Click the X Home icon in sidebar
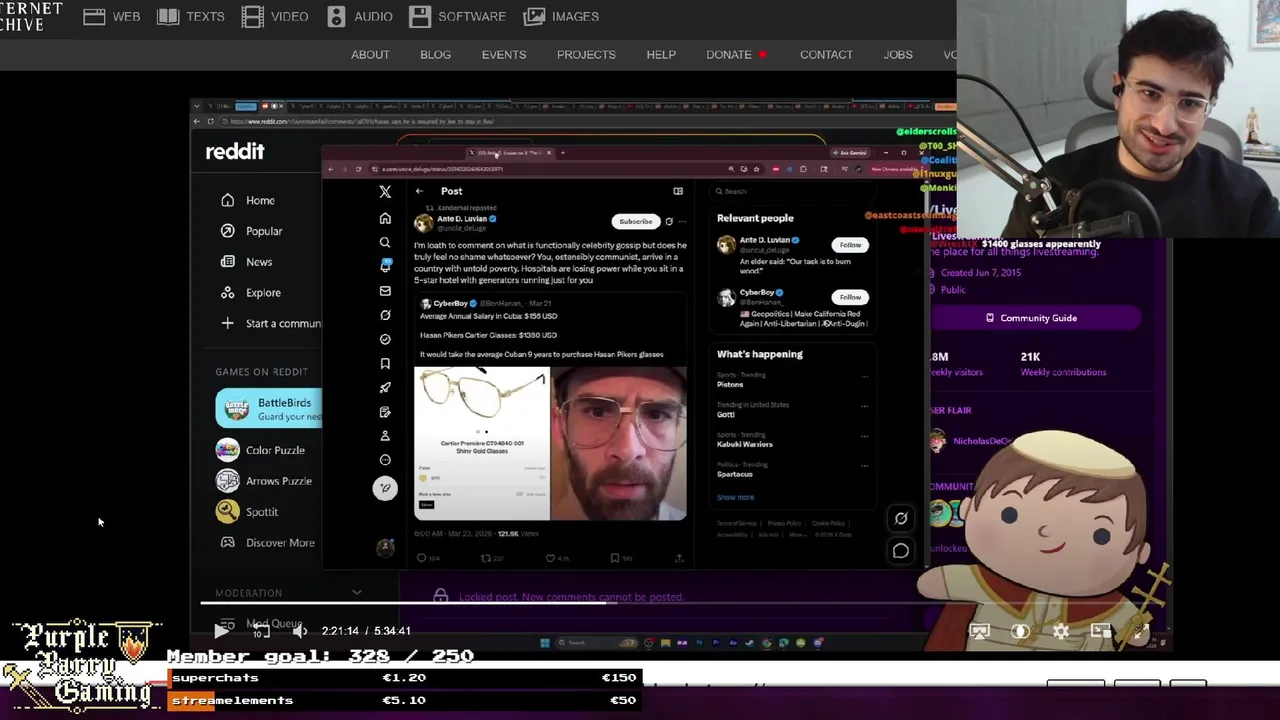The image size is (1280, 720). point(385,218)
